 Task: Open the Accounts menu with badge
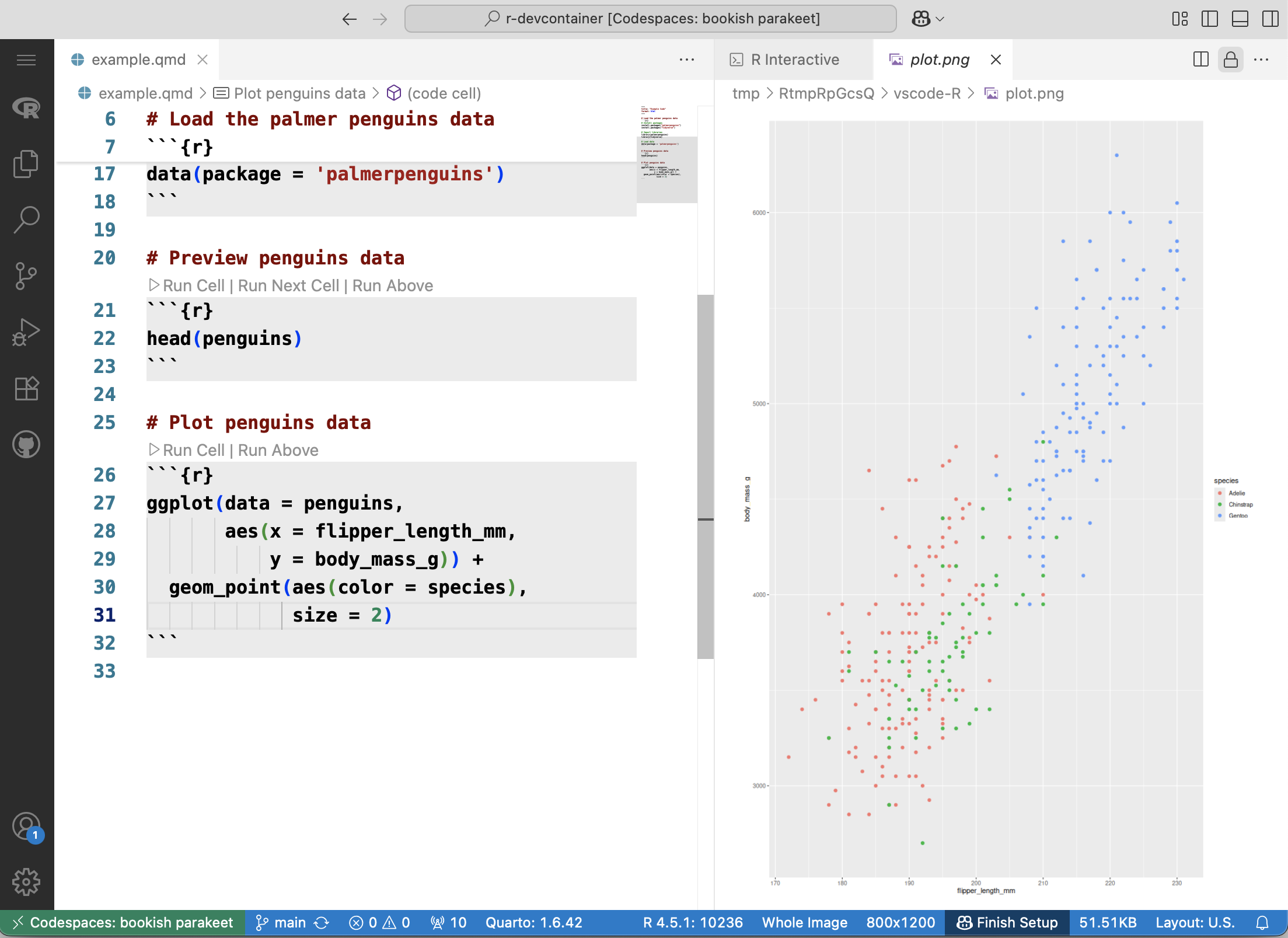26,827
